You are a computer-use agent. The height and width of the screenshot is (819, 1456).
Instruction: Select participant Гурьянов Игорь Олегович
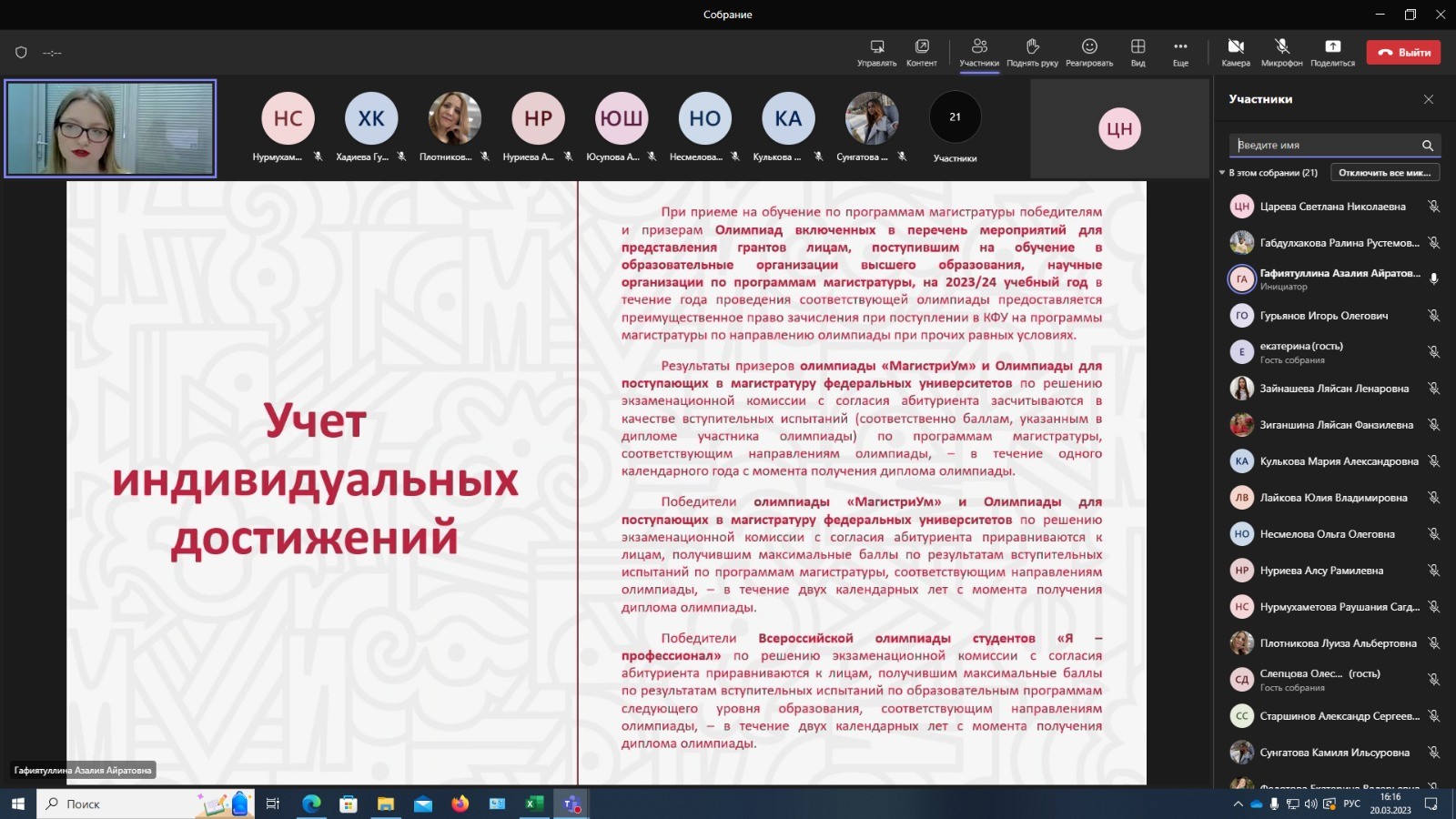tap(1323, 316)
